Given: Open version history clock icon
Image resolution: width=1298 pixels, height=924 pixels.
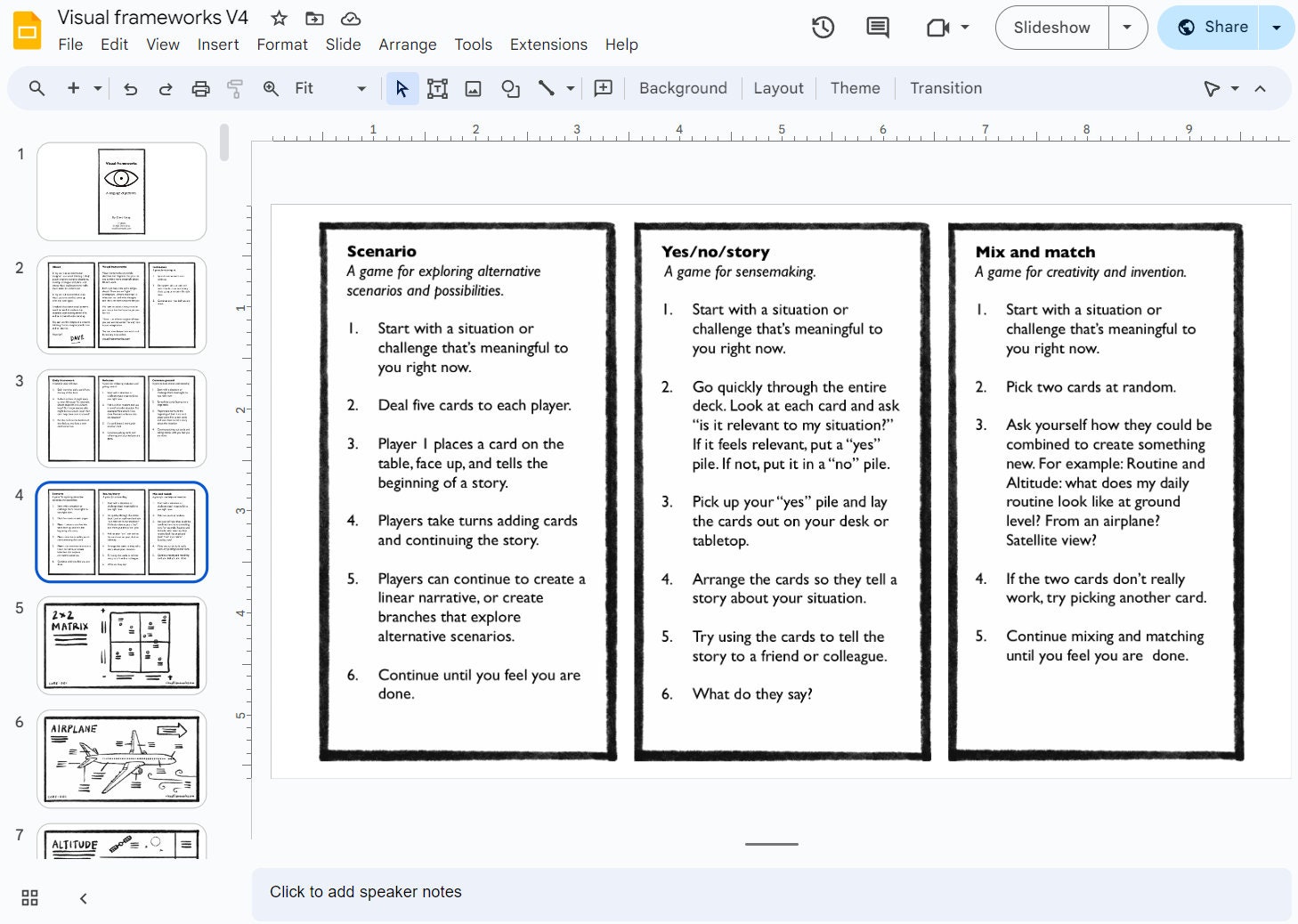Looking at the screenshot, I should click(823, 28).
